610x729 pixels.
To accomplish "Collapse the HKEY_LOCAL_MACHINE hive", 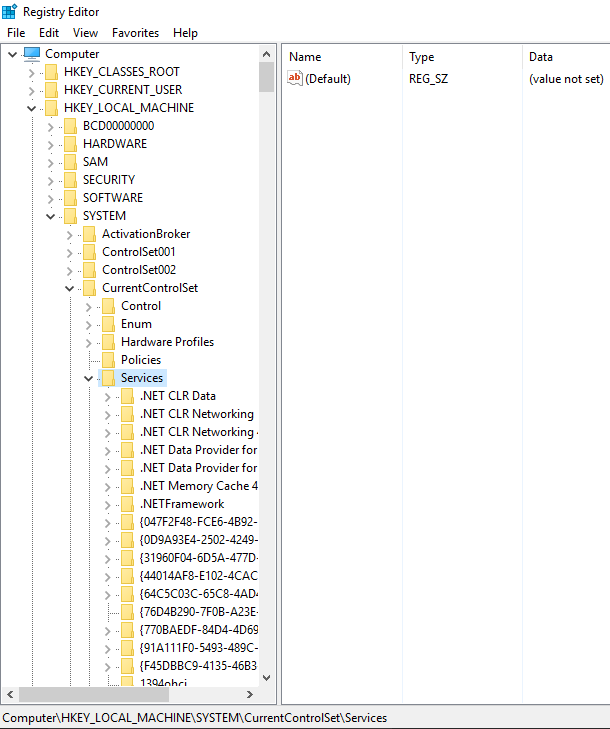I will [x=31, y=108].
